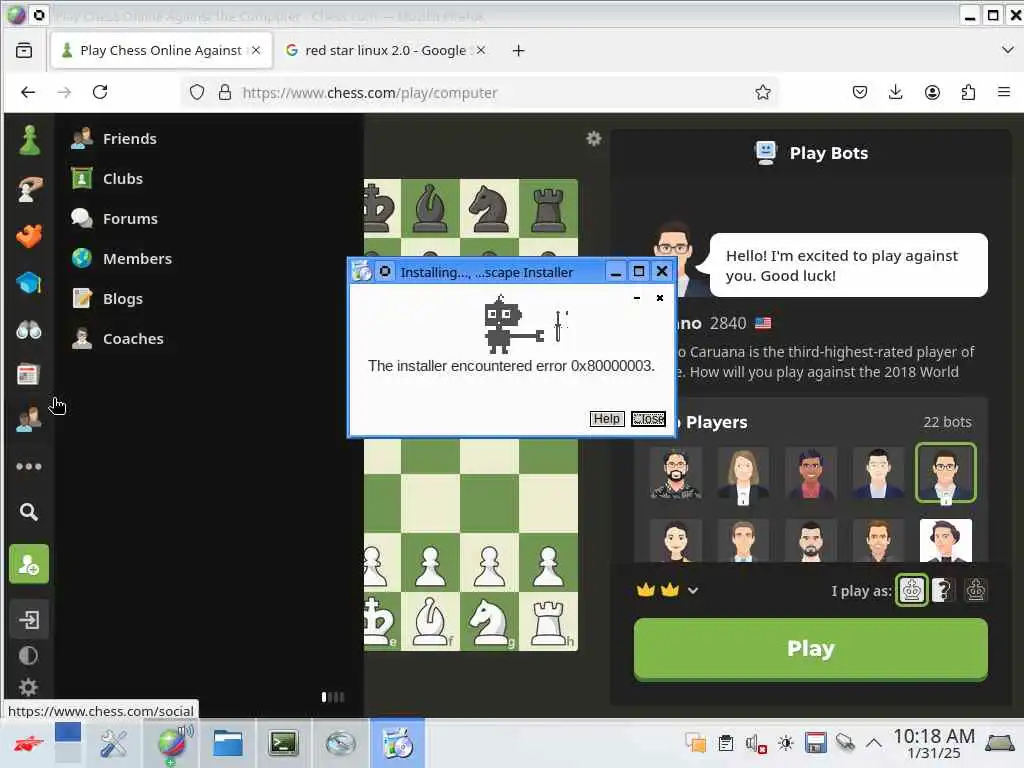Open the sidebar search magnifier
The height and width of the screenshot is (768, 1024).
tap(29, 511)
